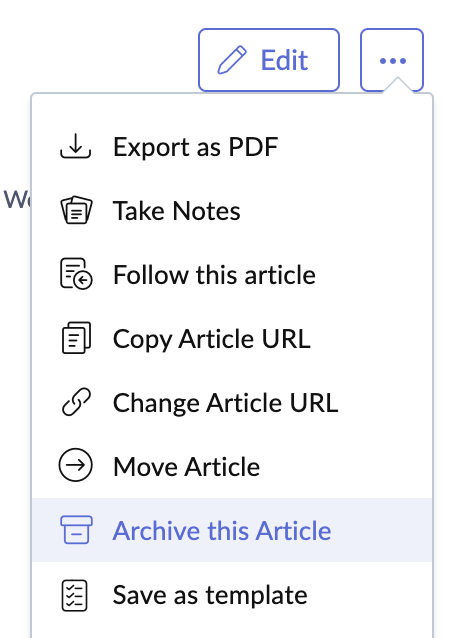Choose Copy Article URL
Screen dimensions: 472x638
pos(232,338)
